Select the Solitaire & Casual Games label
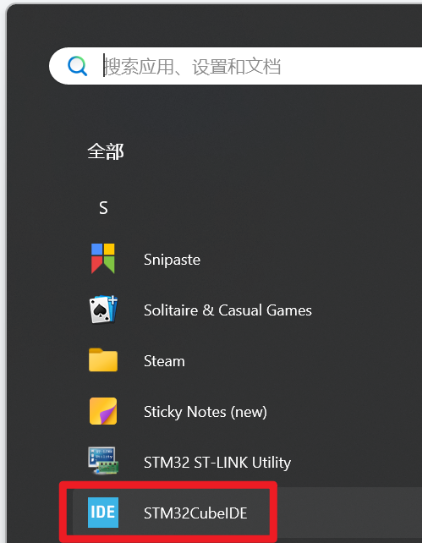Screen dimensions: 422x543 pos(228,310)
